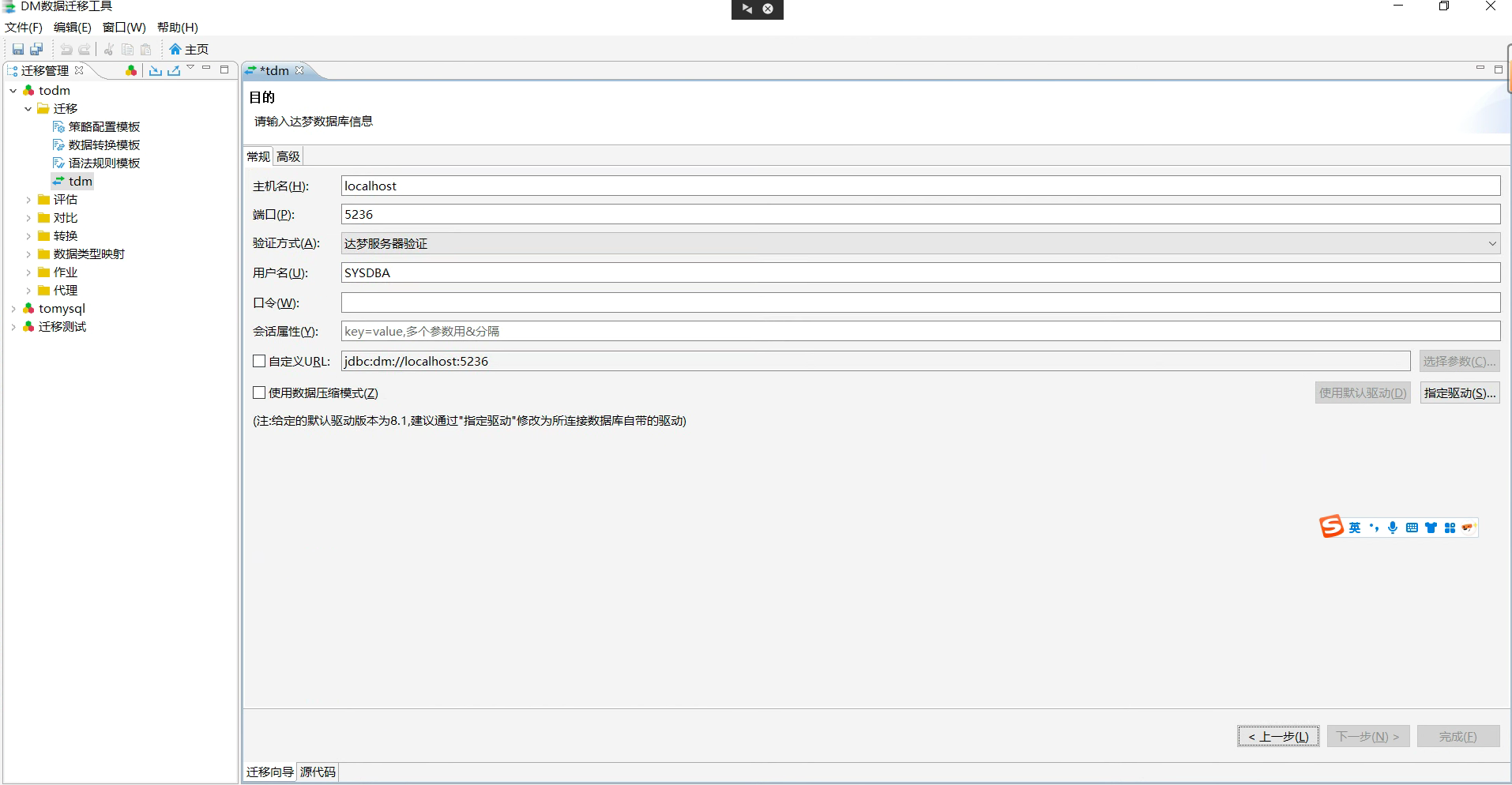Enable the 自定义URL checkbox
Screen dimensions: 1512x785
258,361
